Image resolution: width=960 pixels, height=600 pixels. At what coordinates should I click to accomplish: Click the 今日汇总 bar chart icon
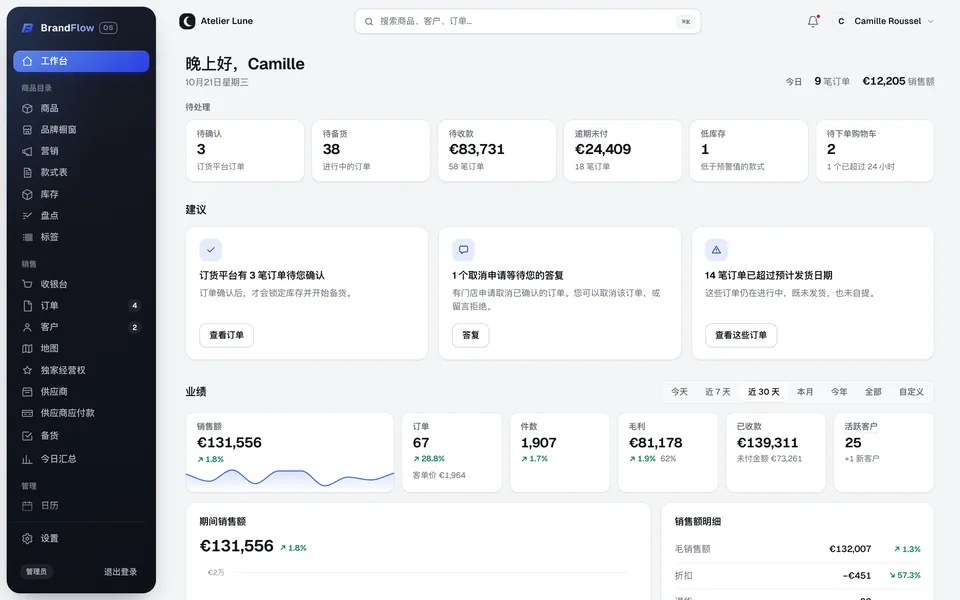click(27, 459)
